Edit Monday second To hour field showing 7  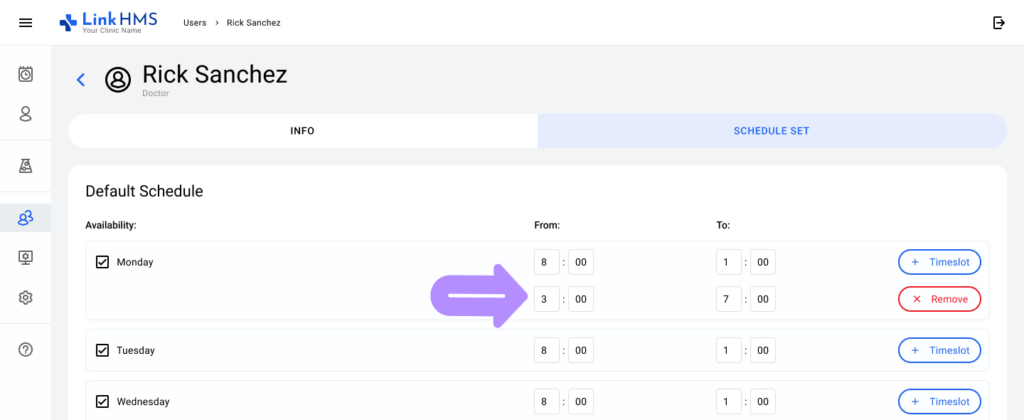(x=729, y=299)
